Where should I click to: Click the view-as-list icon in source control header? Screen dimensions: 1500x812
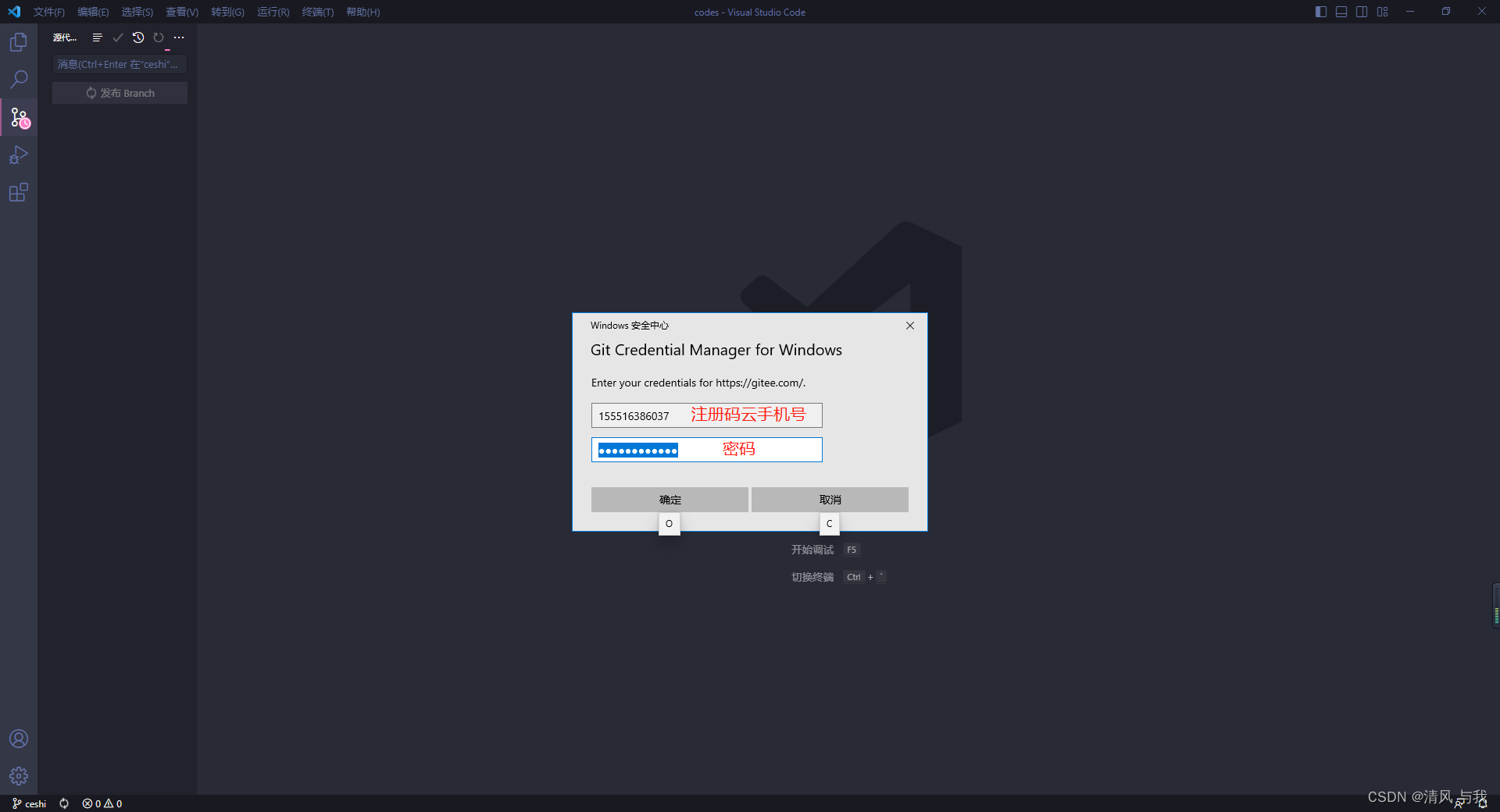[97, 37]
